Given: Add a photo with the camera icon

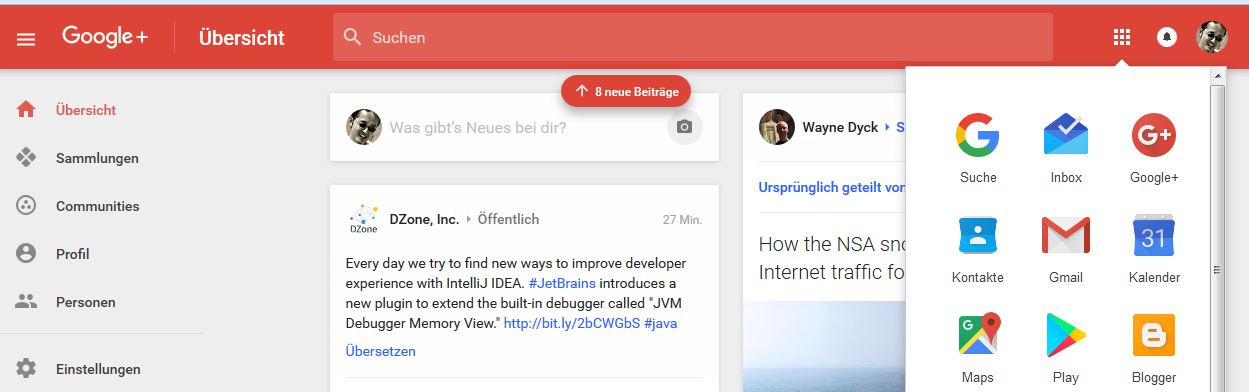Looking at the screenshot, I should coord(684,127).
